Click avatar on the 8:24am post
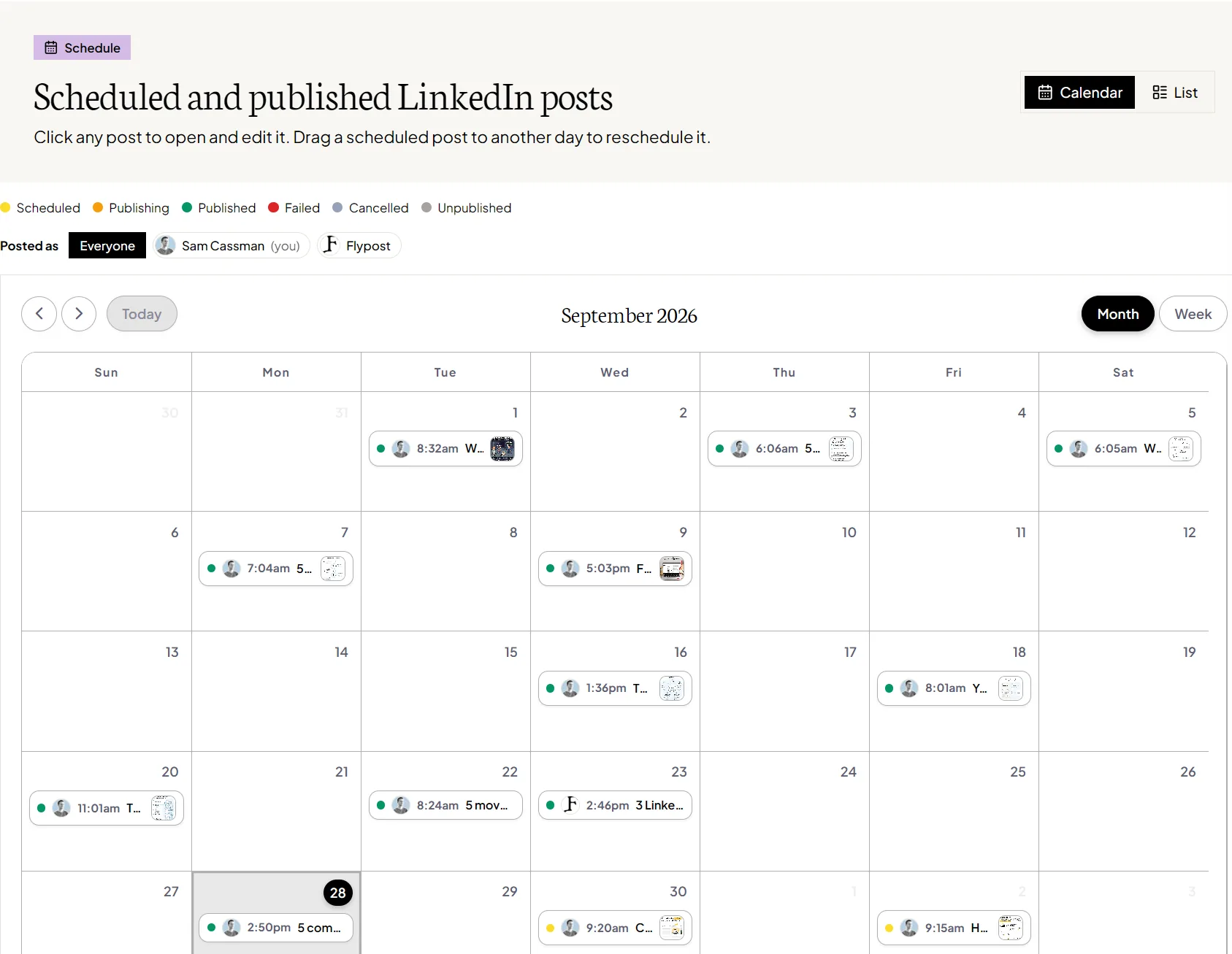1232x954 pixels. point(401,805)
